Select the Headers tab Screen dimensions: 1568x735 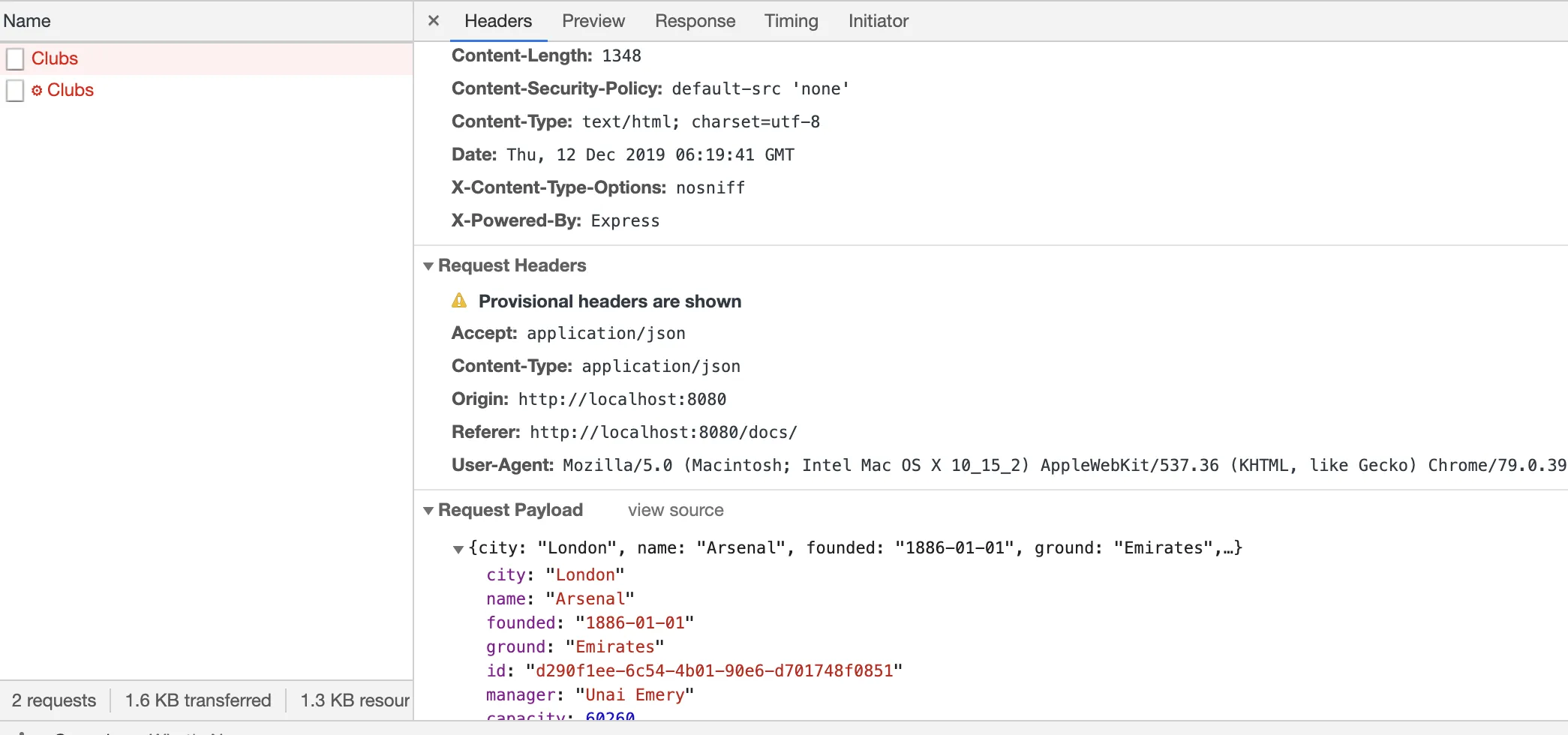497,21
